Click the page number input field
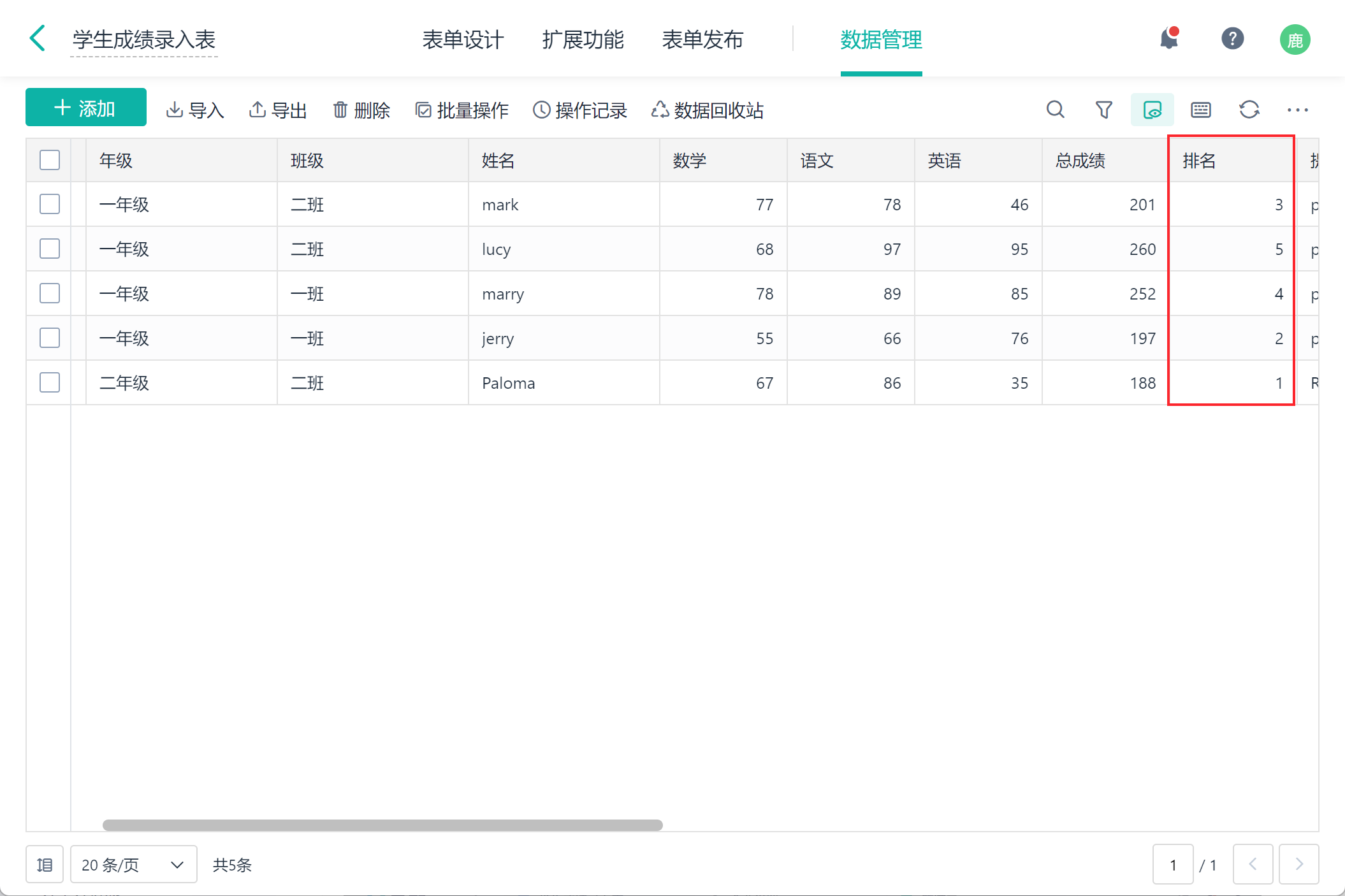The height and width of the screenshot is (896, 1345). point(1172,865)
